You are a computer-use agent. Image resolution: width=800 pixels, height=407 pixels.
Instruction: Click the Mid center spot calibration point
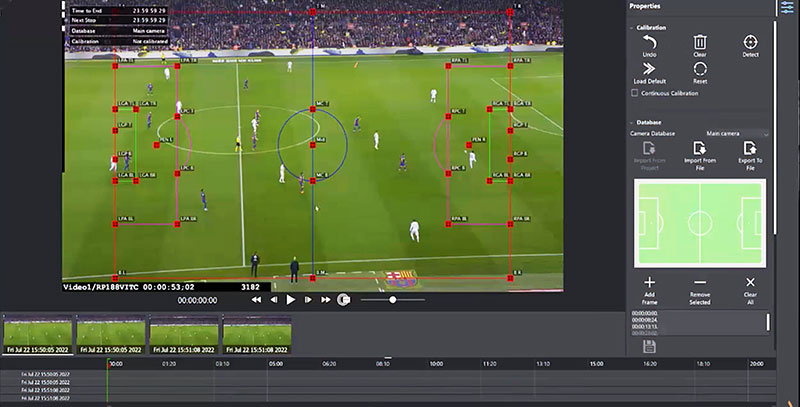(x=313, y=145)
